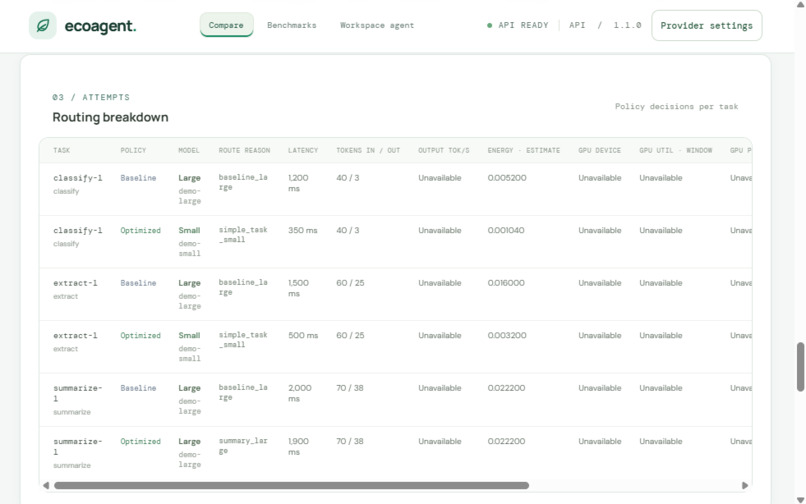The width and height of the screenshot is (806, 504).
Task: Click the GPU UTIL · WINDOW column header
Action: point(675,150)
